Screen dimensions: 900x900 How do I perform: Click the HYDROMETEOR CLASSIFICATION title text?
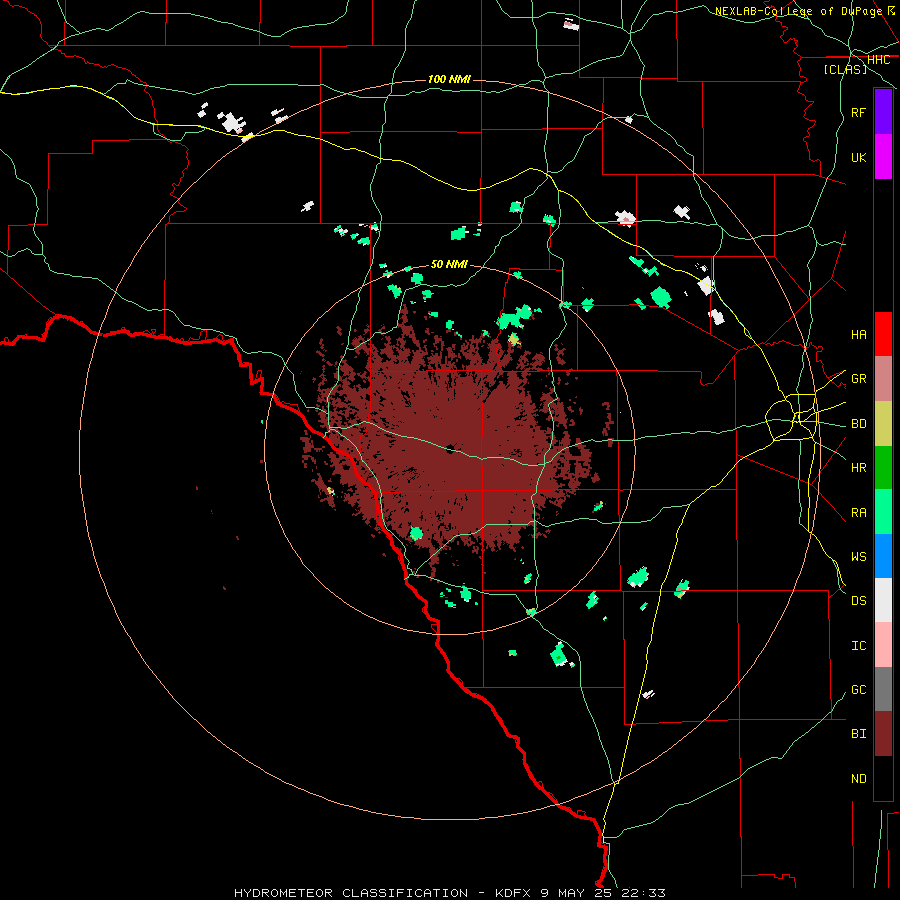point(351,893)
